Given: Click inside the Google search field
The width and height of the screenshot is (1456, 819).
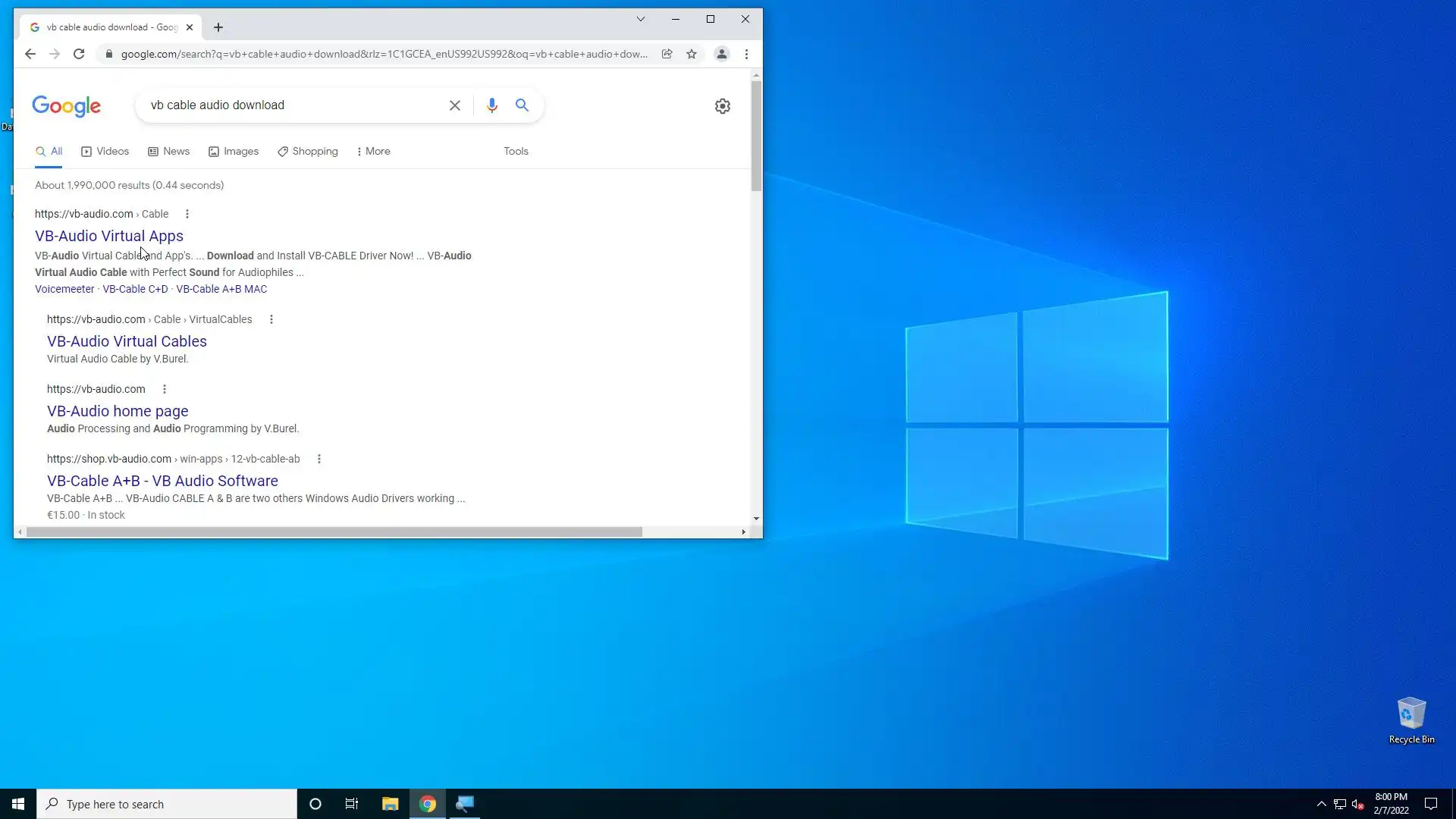Looking at the screenshot, I should pyautogui.click(x=292, y=105).
